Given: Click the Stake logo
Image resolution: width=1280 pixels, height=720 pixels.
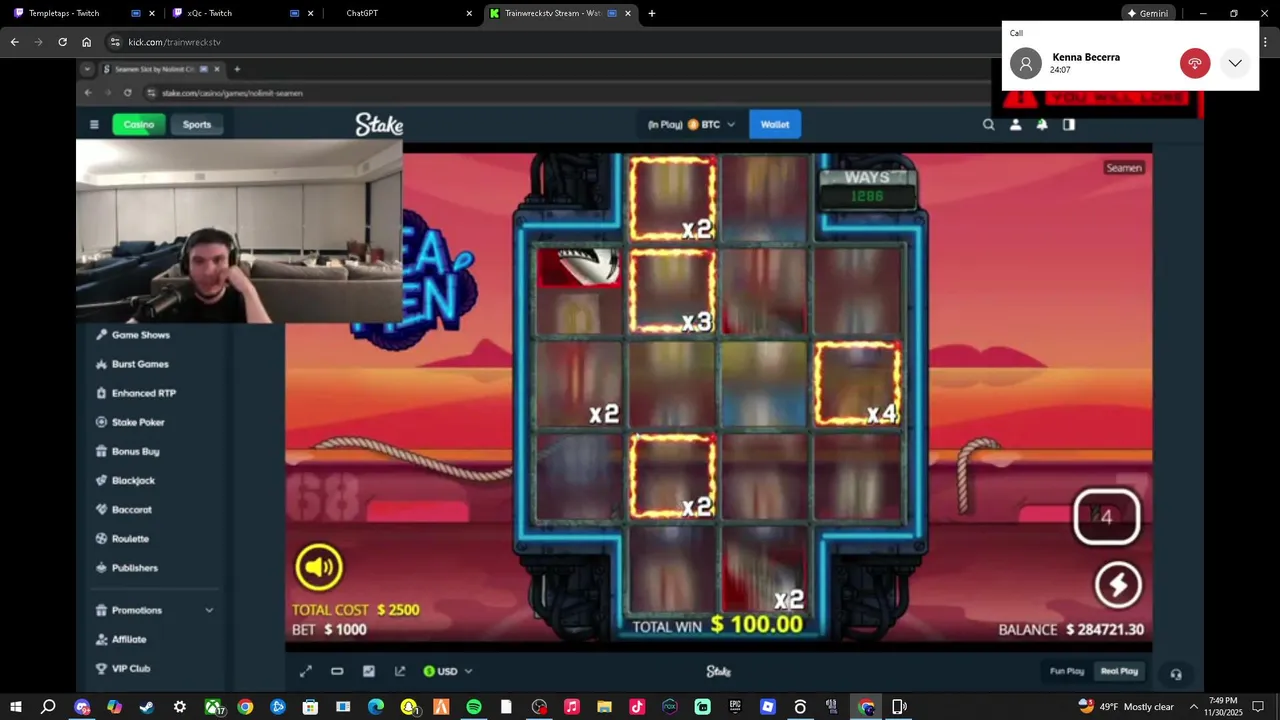Looking at the screenshot, I should [379, 125].
